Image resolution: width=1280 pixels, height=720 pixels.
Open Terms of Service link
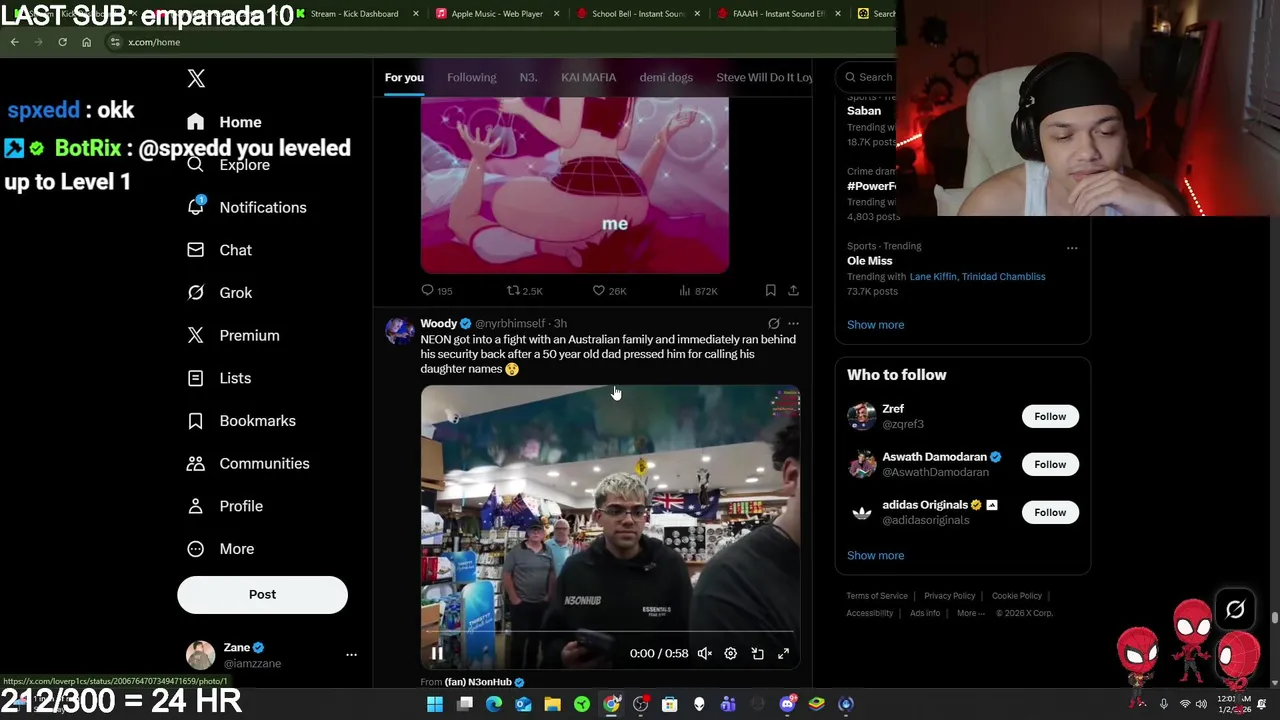click(x=877, y=596)
